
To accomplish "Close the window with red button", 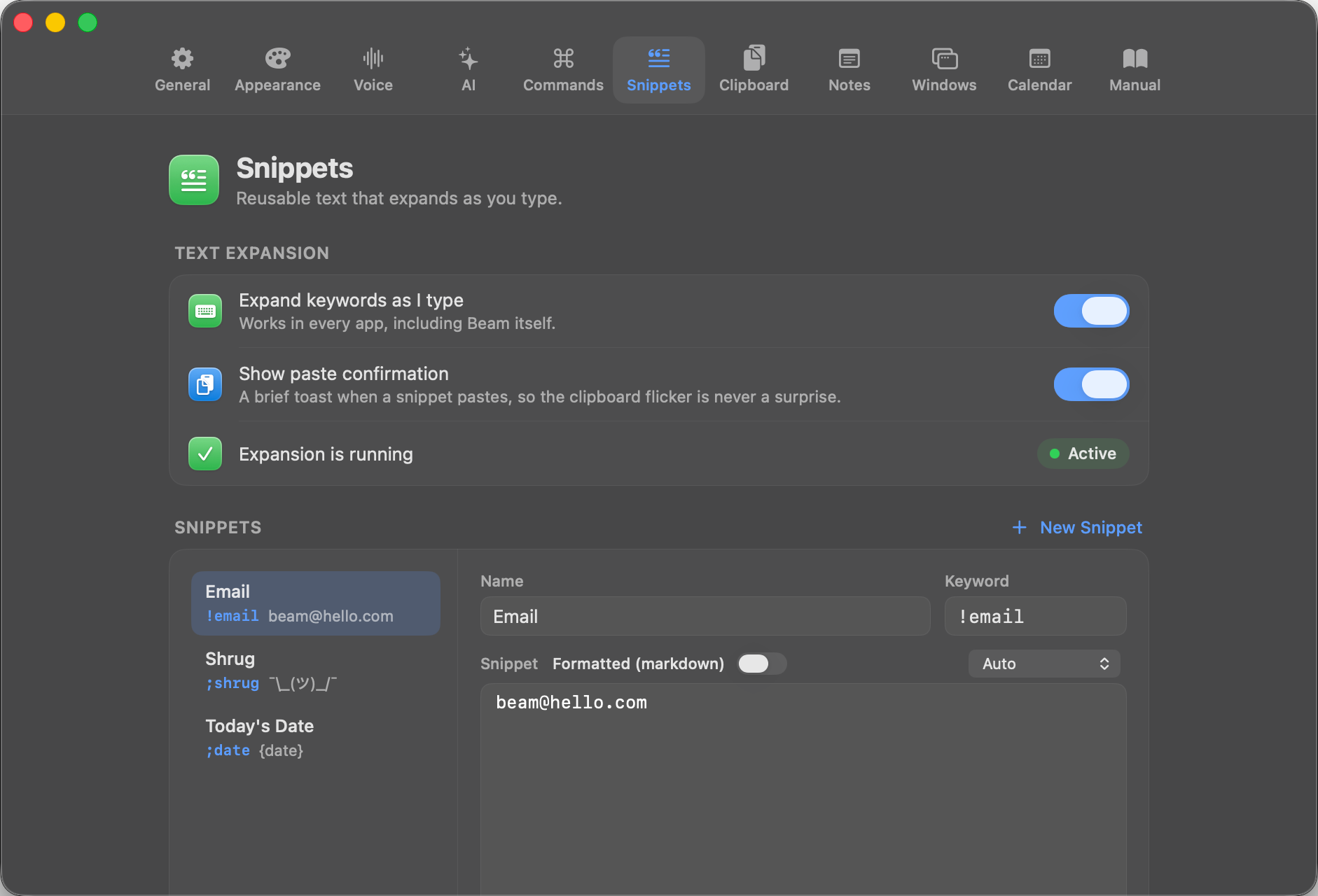I will point(23,22).
